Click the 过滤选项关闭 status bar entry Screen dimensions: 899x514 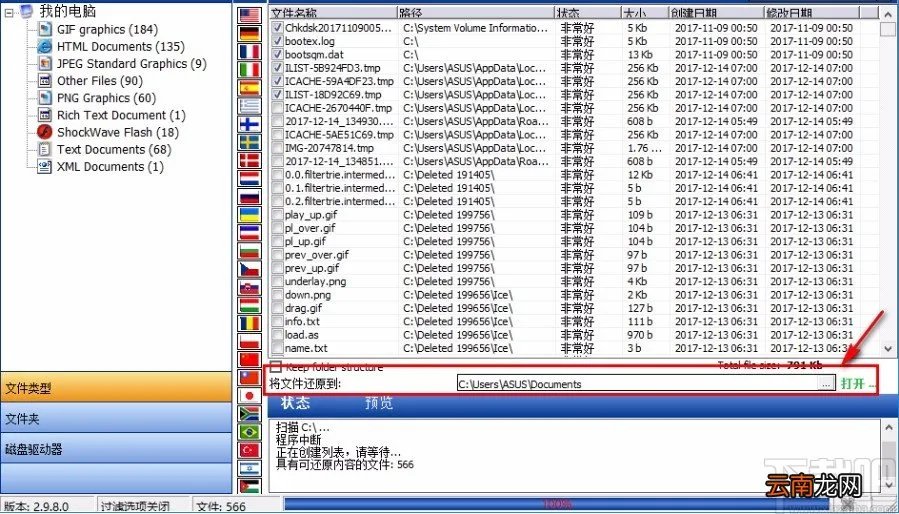pos(135,507)
